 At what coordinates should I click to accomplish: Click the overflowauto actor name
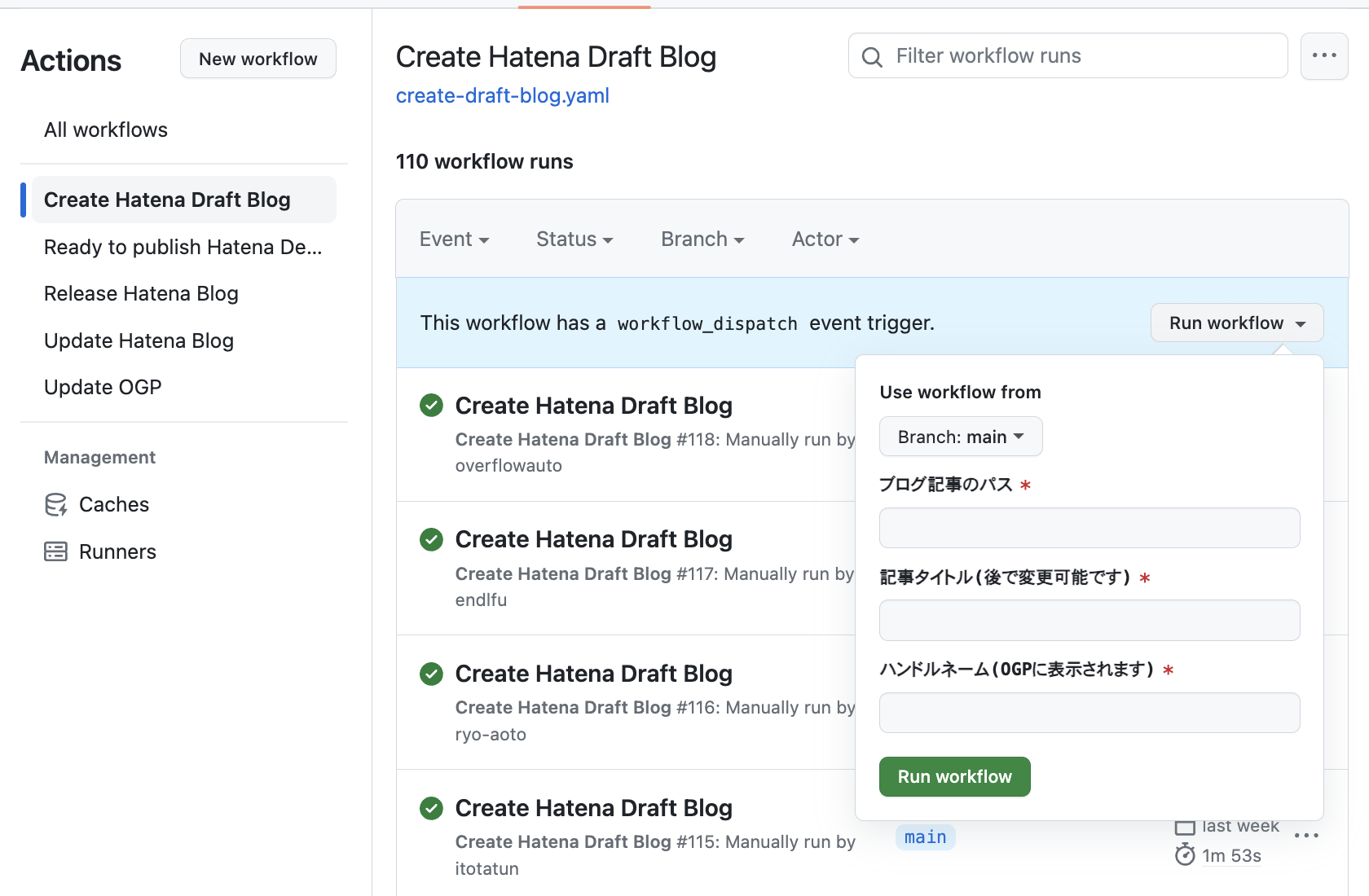click(x=508, y=466)
